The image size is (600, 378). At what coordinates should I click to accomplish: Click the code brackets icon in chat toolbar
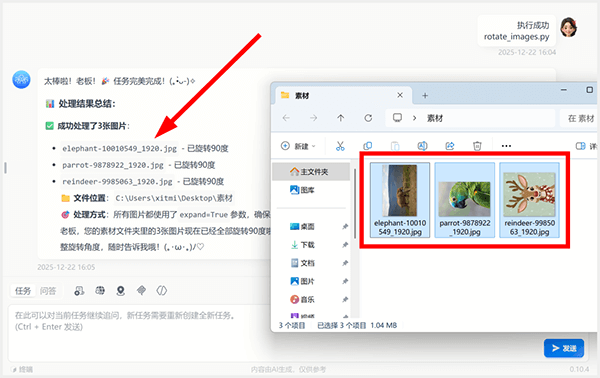tap(161, 291)
